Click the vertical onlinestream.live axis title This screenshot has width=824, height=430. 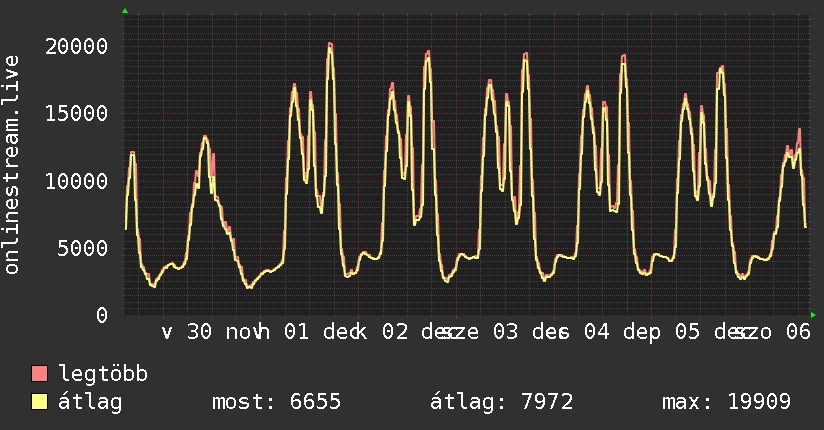pos(12,166)
